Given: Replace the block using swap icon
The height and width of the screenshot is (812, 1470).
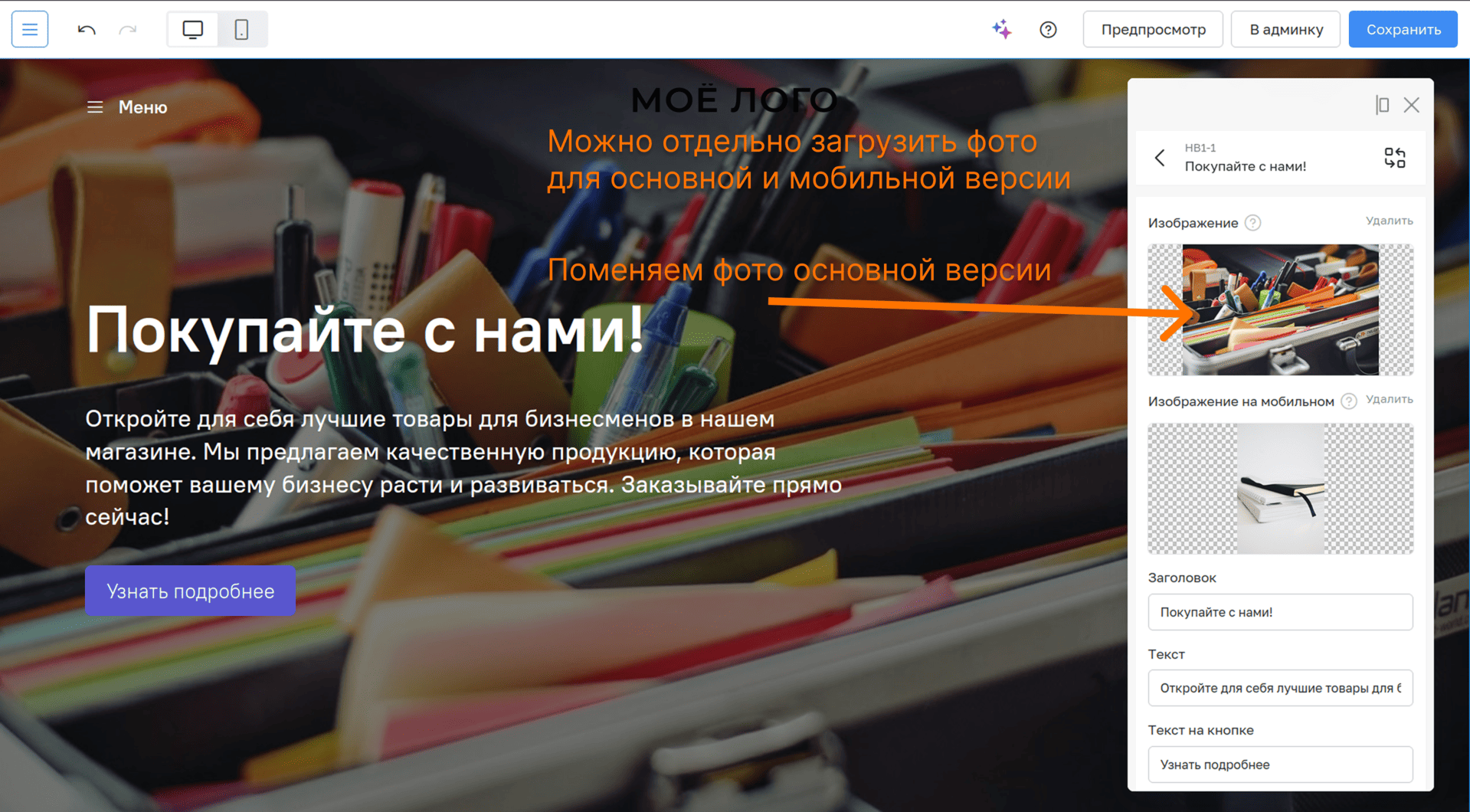Looking at the screenshot, I should click(x=1395, y=158).
